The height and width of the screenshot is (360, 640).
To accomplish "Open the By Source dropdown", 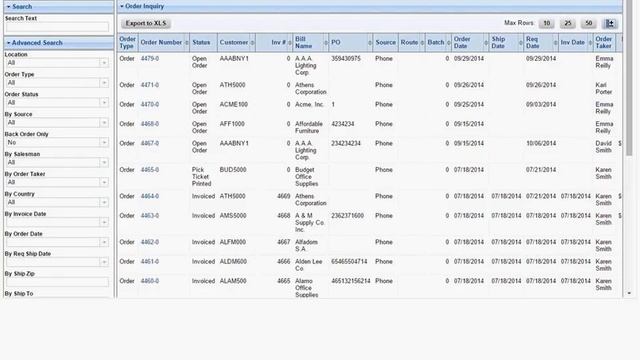I will pyautogui.click(x=104, y=122).
